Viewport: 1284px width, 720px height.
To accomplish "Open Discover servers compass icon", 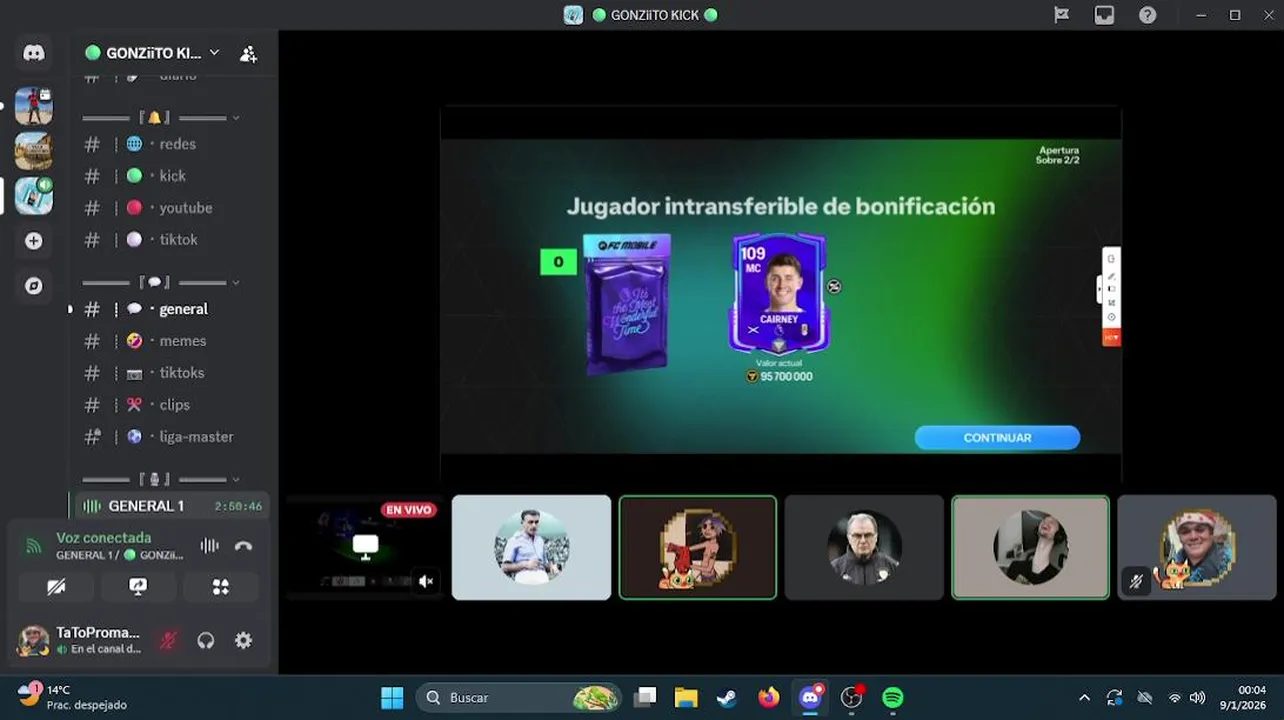I will coord(34,286).
